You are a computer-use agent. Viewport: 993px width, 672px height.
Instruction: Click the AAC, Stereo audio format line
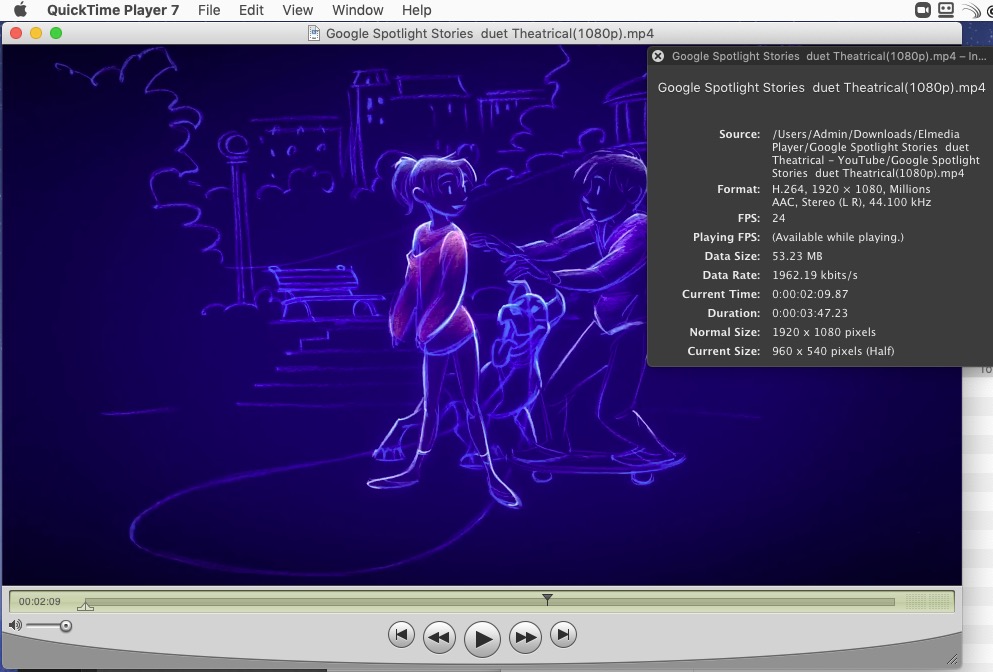point(851,202)
